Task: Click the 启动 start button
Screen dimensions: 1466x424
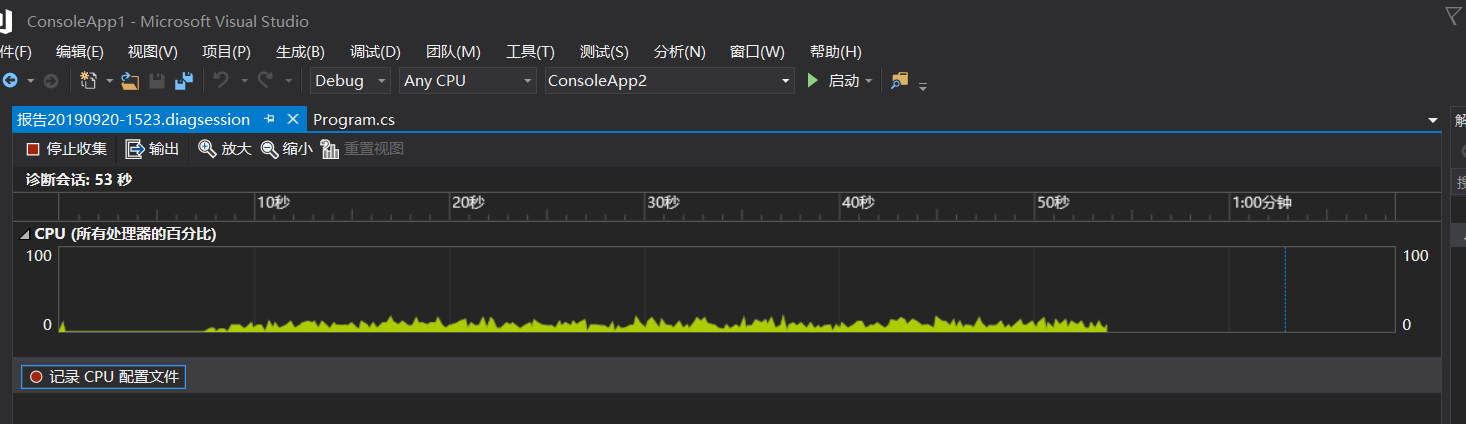Action: point(835,80)
